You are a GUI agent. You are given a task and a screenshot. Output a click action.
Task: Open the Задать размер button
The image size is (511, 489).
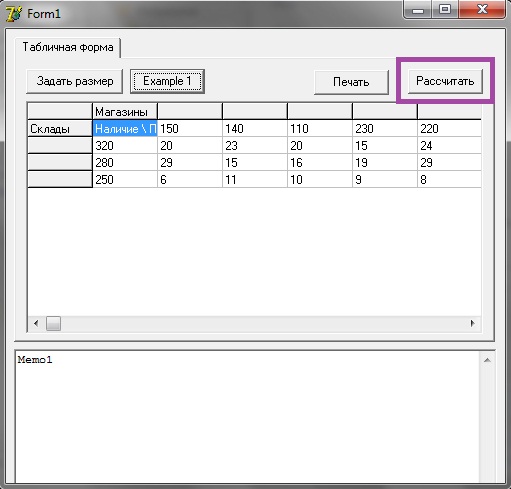click(x=74, y=81)
